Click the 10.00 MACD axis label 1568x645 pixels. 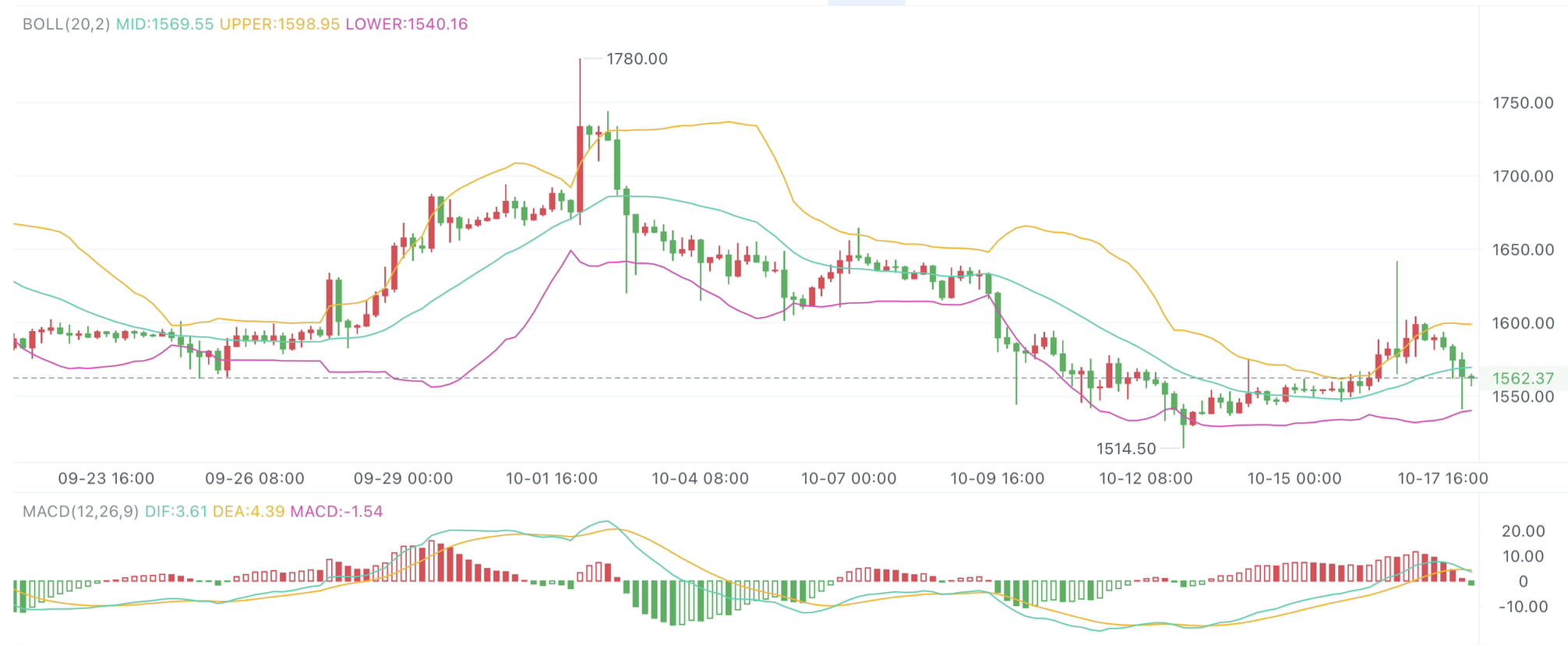click(1524, 556)
